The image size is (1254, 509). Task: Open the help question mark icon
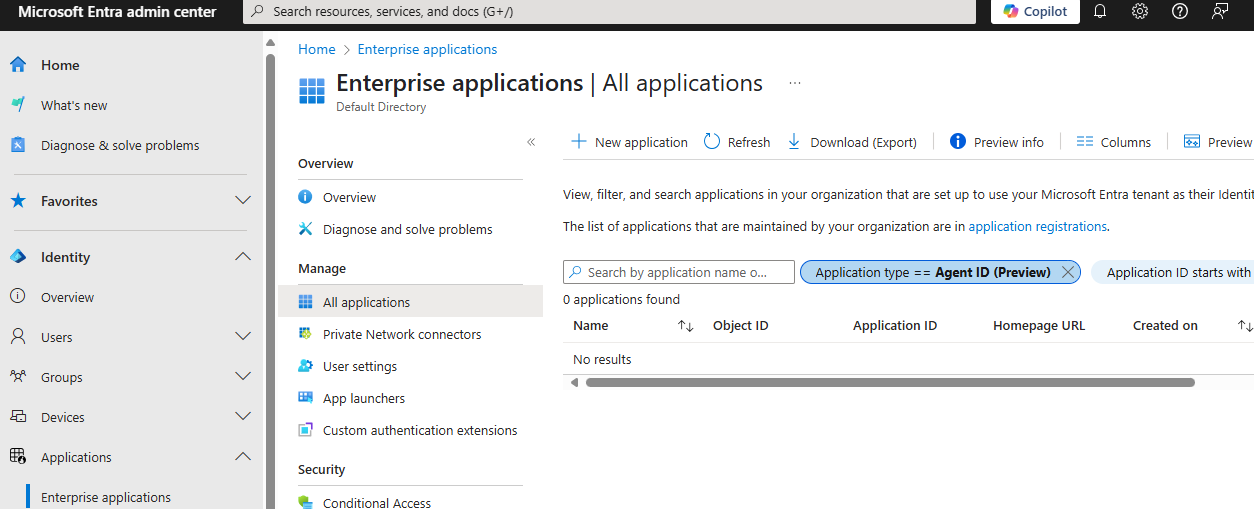pos(1180,12)
